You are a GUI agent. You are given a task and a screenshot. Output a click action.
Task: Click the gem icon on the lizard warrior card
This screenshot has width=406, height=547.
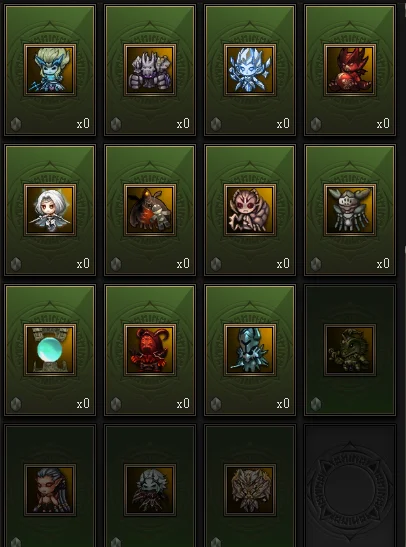pyautogui.click(x=316, y=404)
